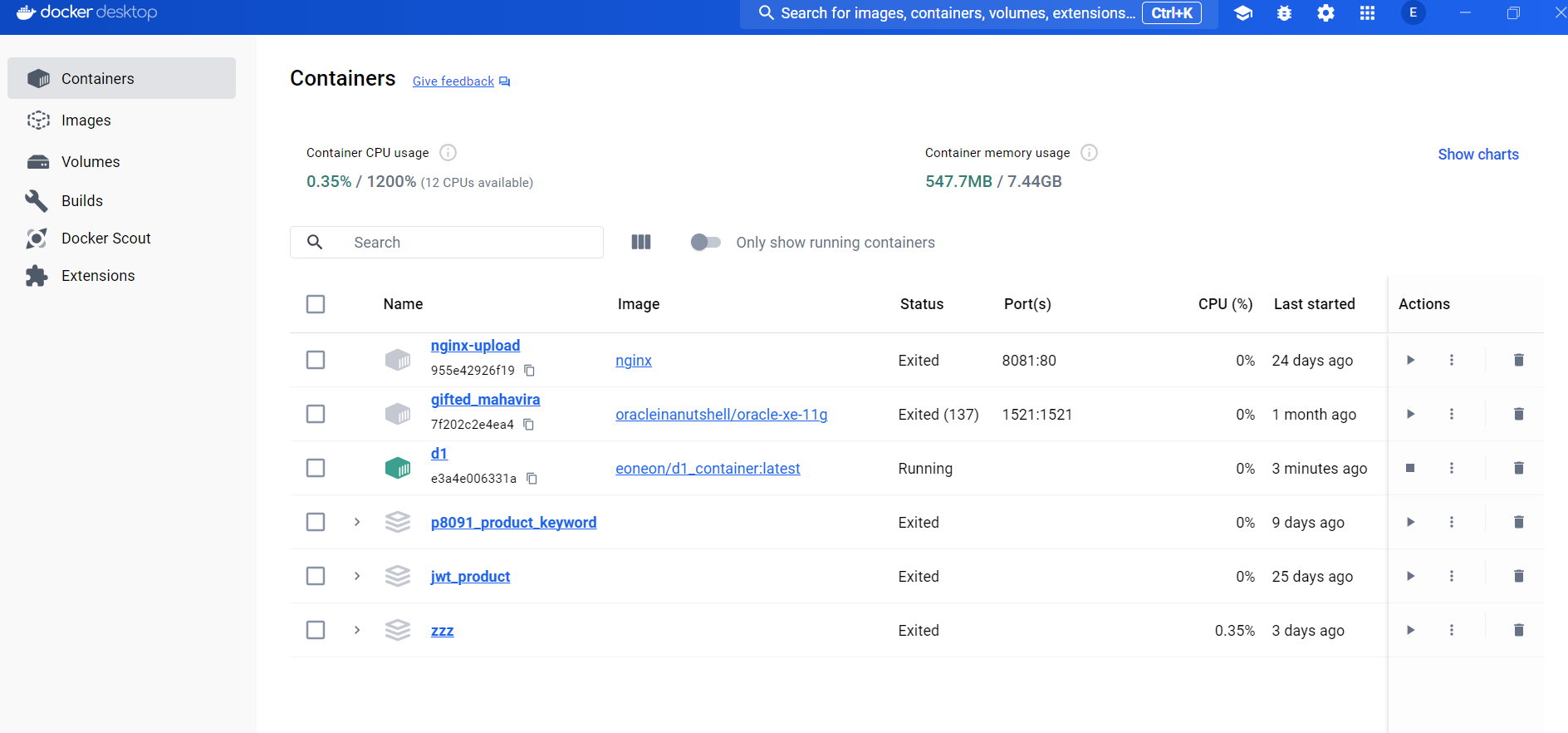The height and width of the screenshot is (733, 1568).
Task: Click the top global search bar
Action: pyautogui.click(x=978, y=13)
